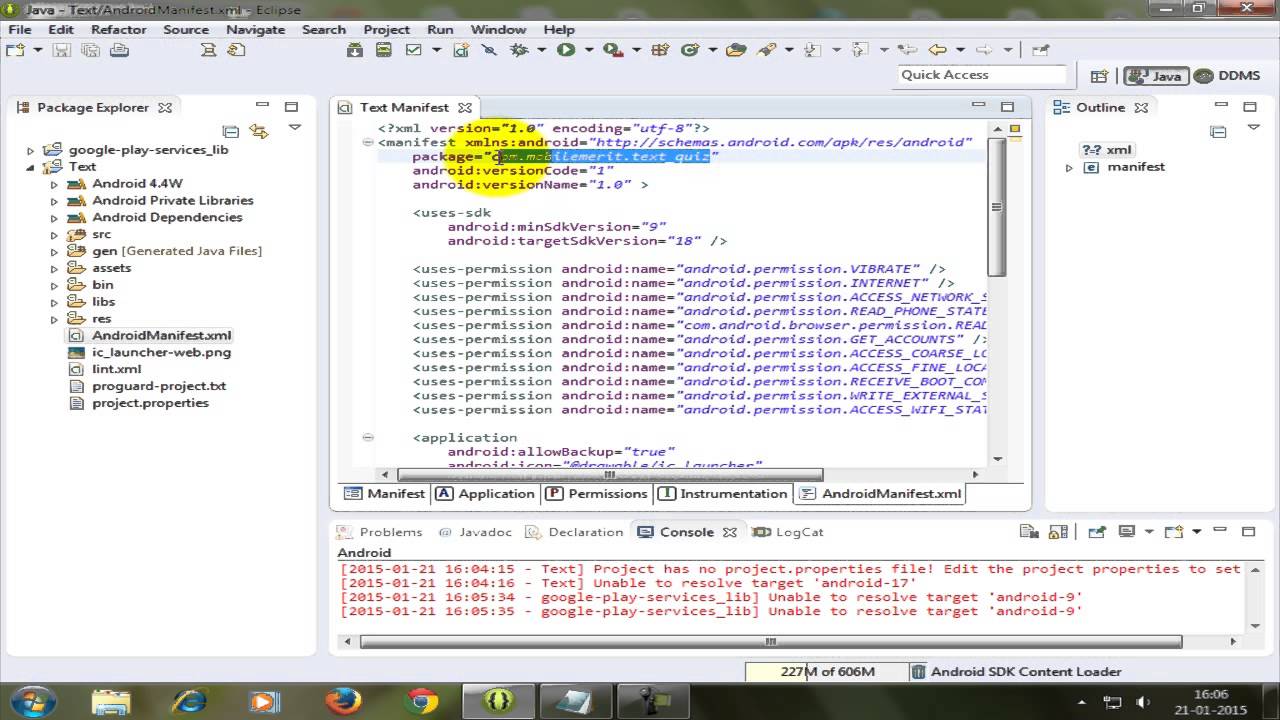Select ic_launcher-web.png file

point(151,352)
